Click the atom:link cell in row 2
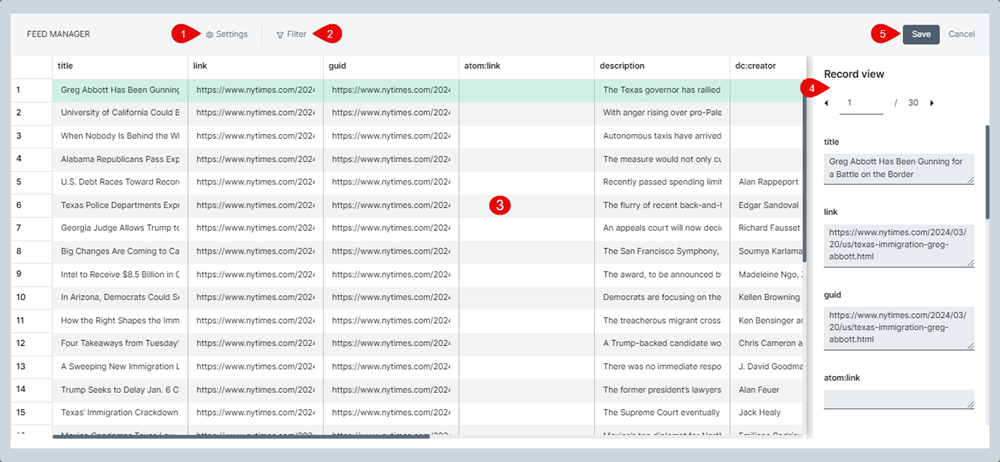 tap(527, 113)
